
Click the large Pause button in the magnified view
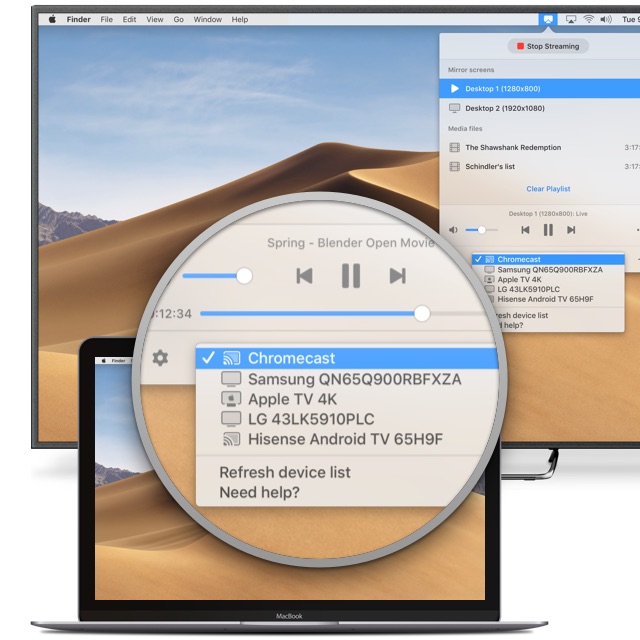pos(351,276)
